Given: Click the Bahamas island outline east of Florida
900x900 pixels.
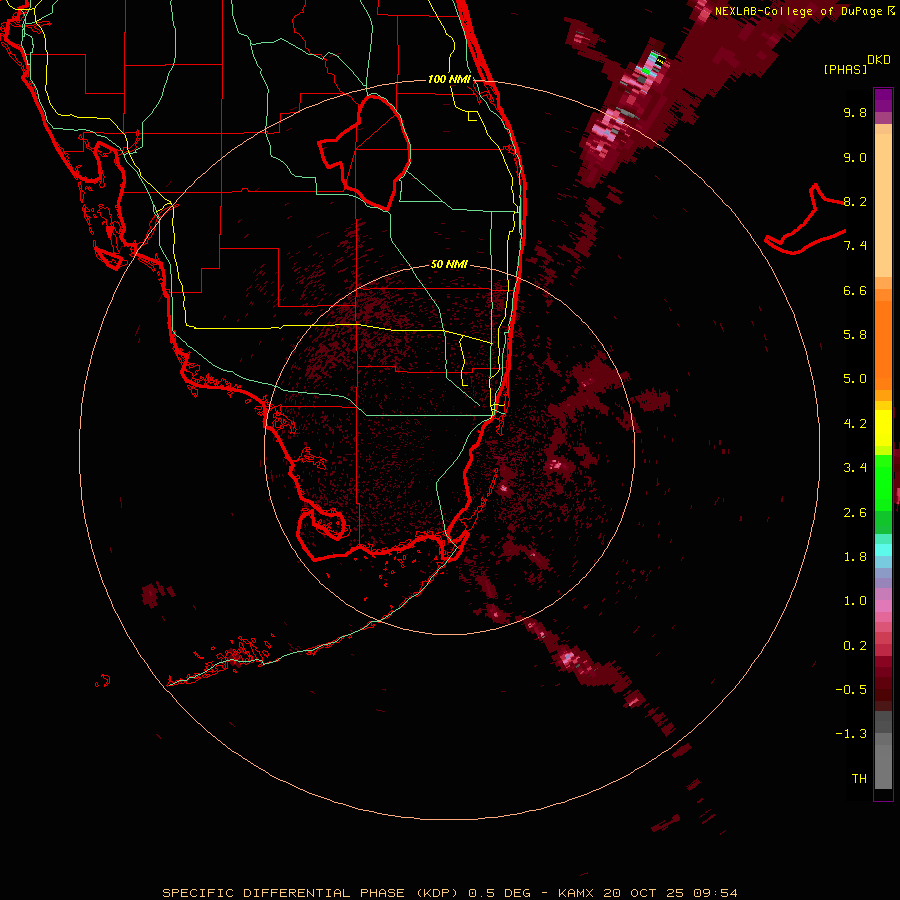Looking at the screenshot, I should point(805,219).
